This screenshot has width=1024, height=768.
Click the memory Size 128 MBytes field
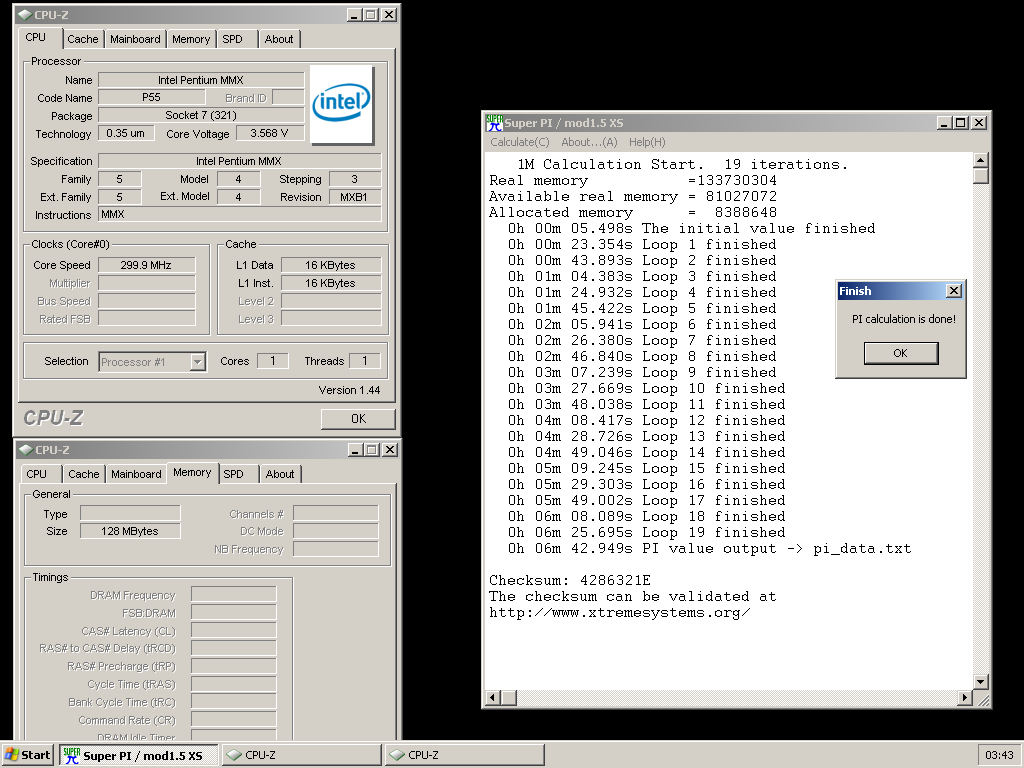[130, 531]
